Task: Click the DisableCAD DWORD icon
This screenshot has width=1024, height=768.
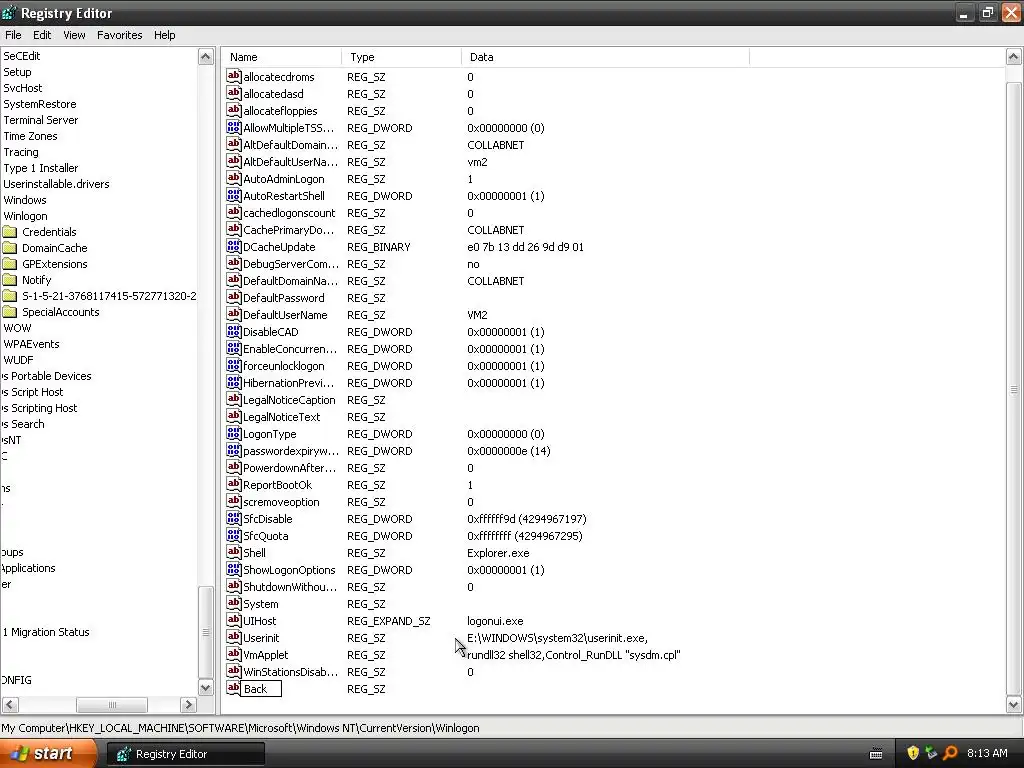Action: click(x=234, y=331)
